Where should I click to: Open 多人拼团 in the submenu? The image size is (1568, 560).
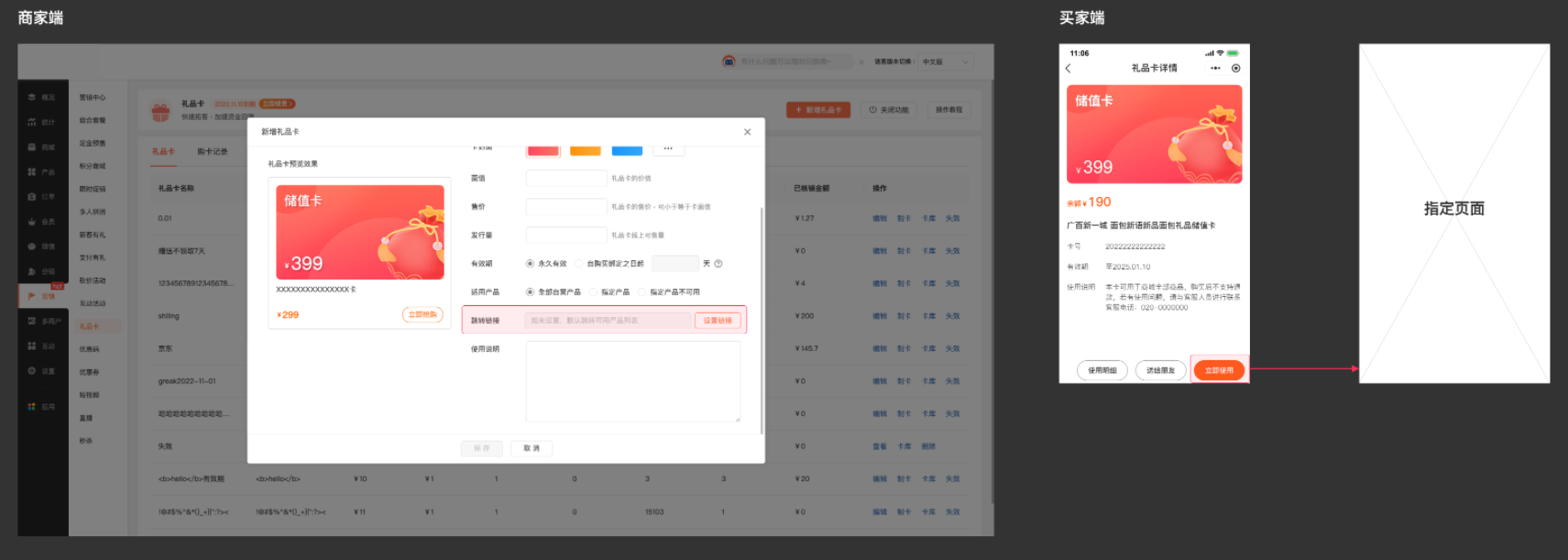pos(93,212)
